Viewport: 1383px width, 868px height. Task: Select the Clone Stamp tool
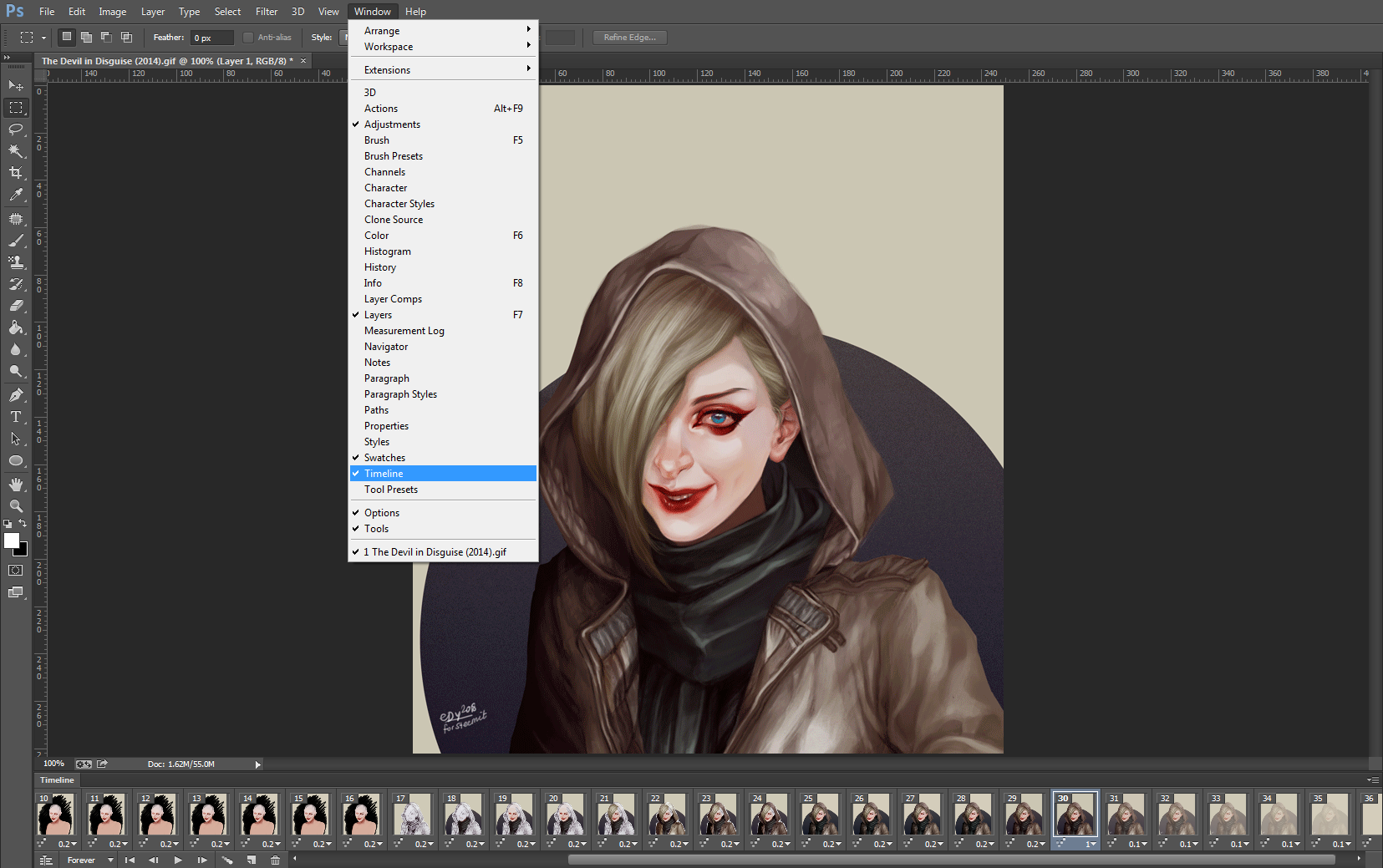16,262
